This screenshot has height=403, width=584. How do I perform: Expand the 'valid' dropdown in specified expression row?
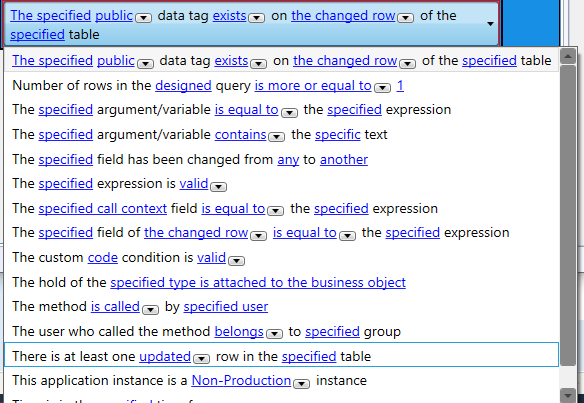coord(219,186)
